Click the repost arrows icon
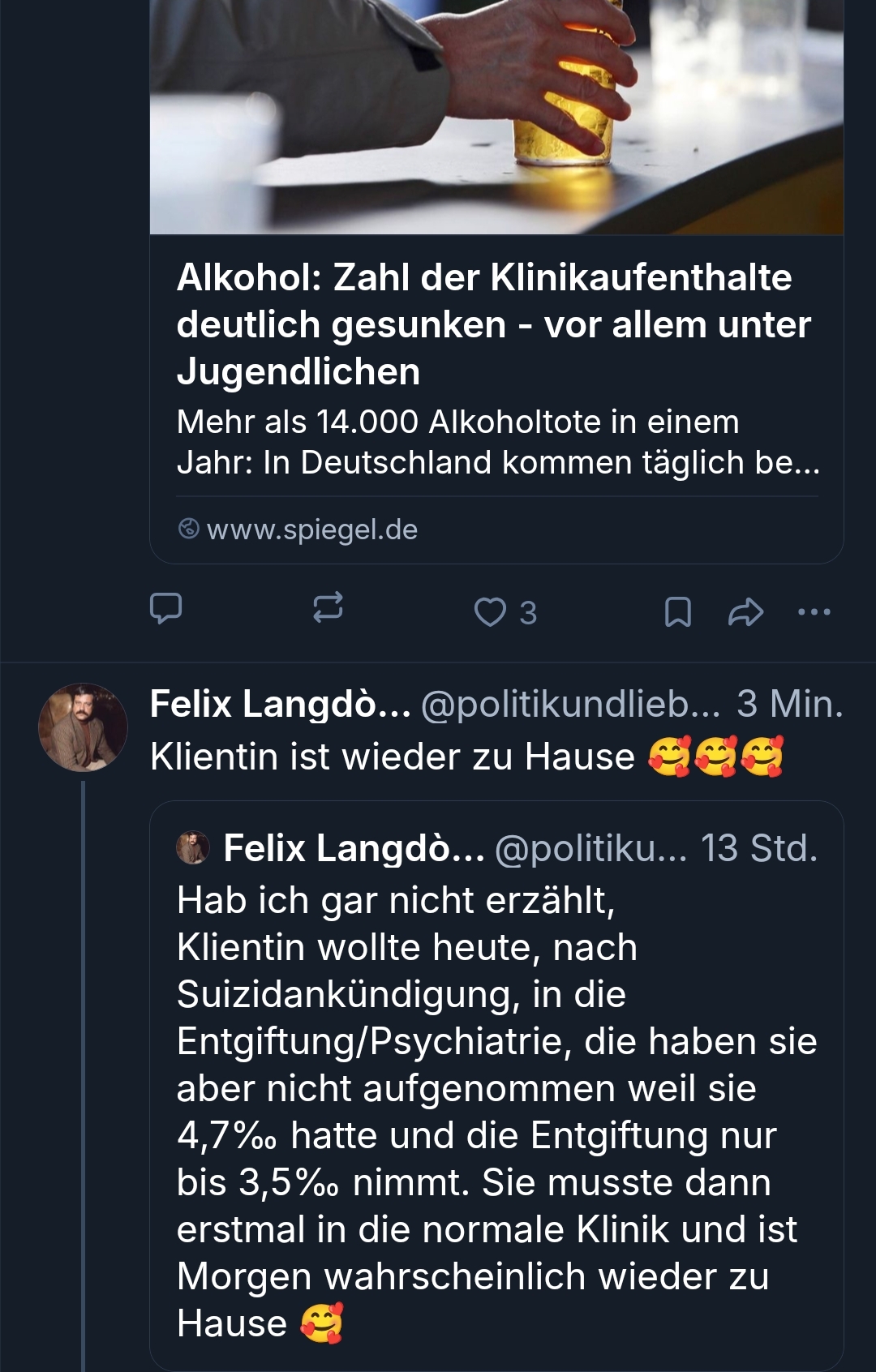The image size is (876, 1372). (x=328, y=608)
